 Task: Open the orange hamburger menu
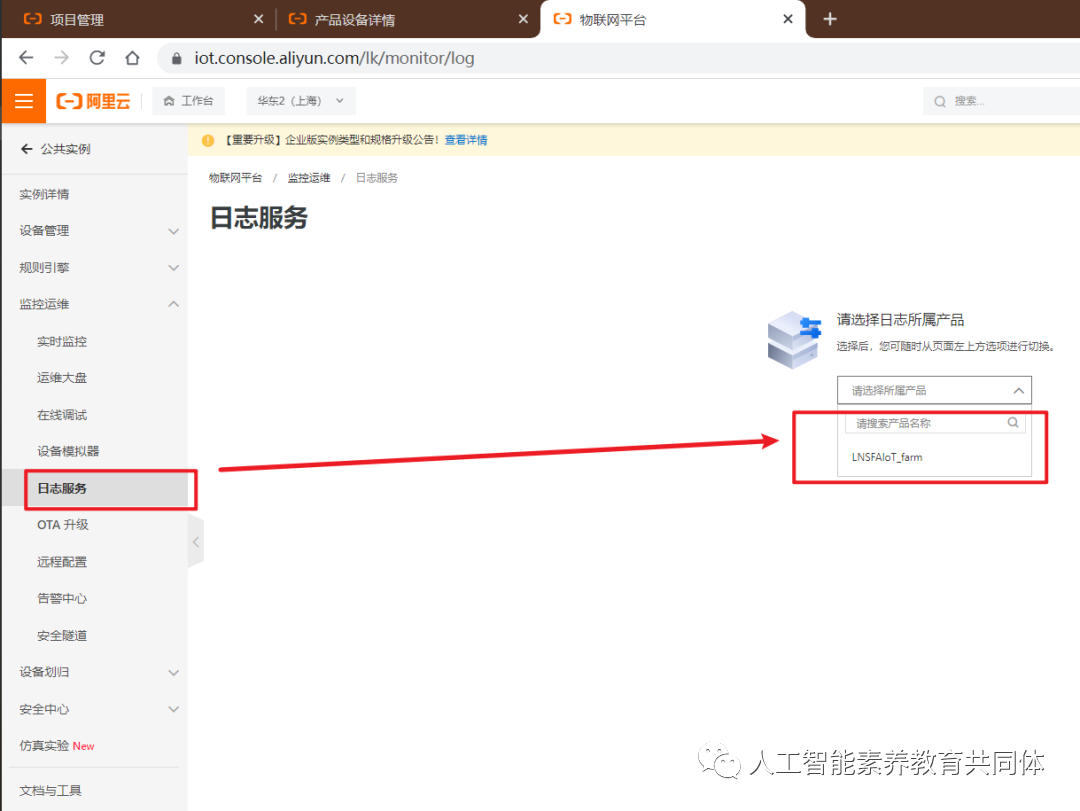24,101
